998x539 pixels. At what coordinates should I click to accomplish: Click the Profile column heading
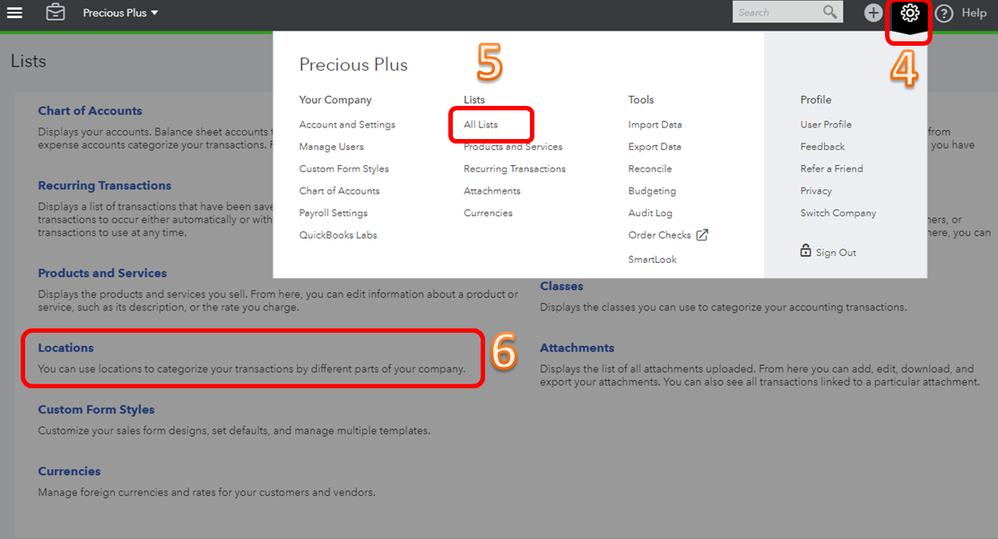tap(815, 100)
